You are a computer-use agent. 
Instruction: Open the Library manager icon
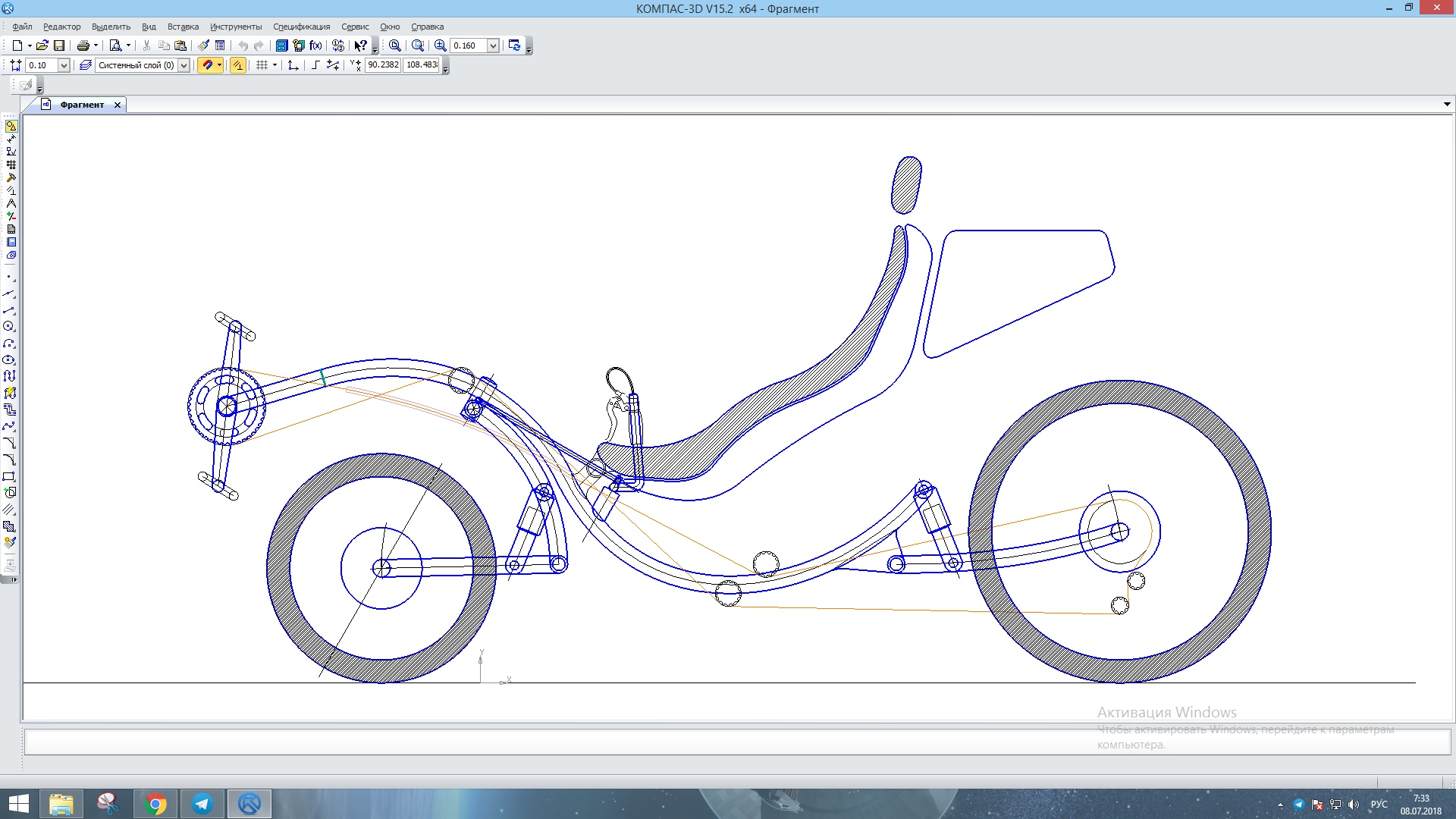(281, 45)
